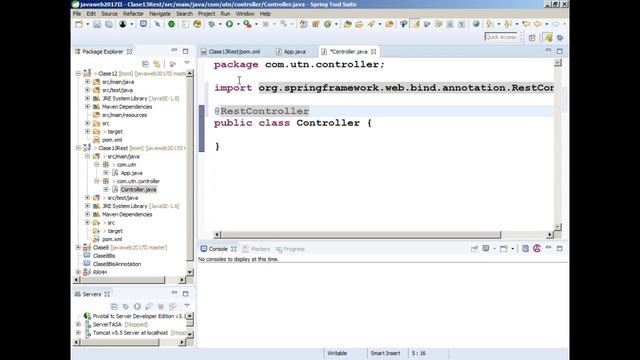Click the Display Selected Console icon
This screenshot has height=360, width=640.
pos(486,249)
